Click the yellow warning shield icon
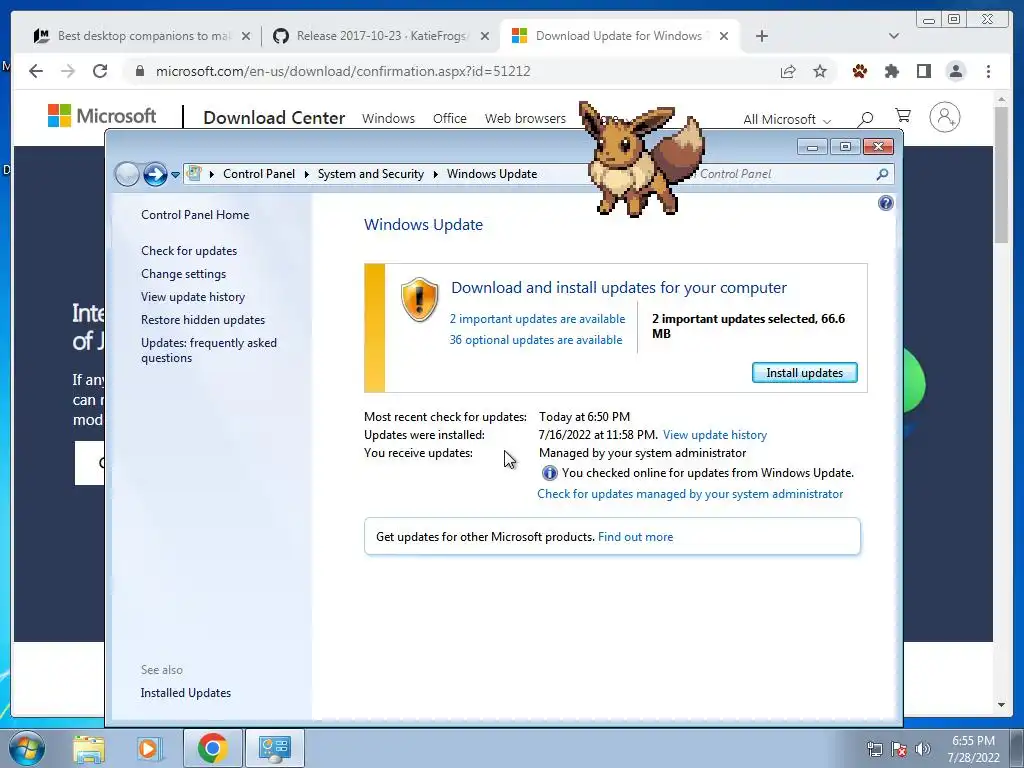This screenshot has height=768, width=1024. pyautogui.click(x=419, y=300)
